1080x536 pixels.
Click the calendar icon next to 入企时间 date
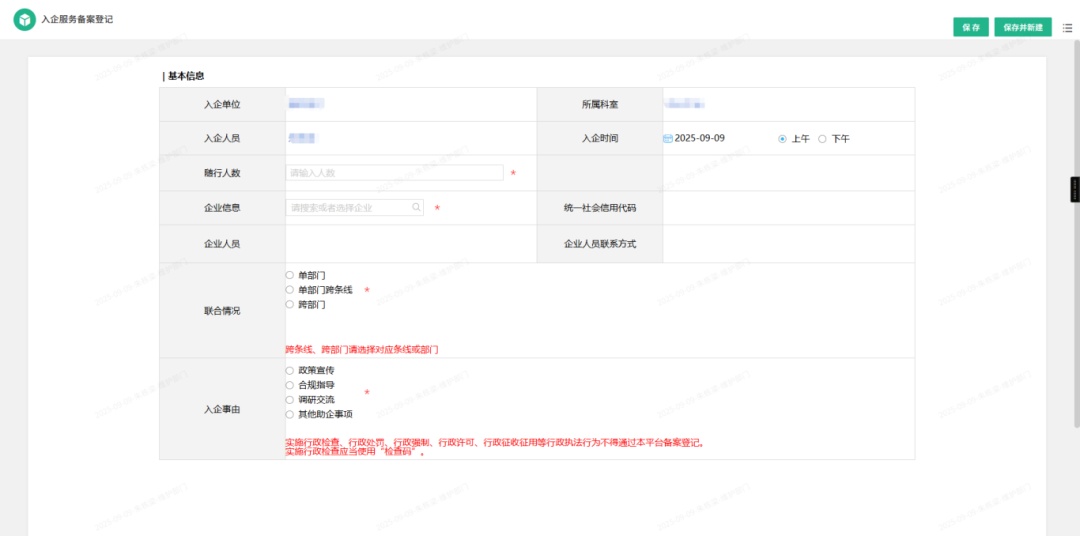668,139
